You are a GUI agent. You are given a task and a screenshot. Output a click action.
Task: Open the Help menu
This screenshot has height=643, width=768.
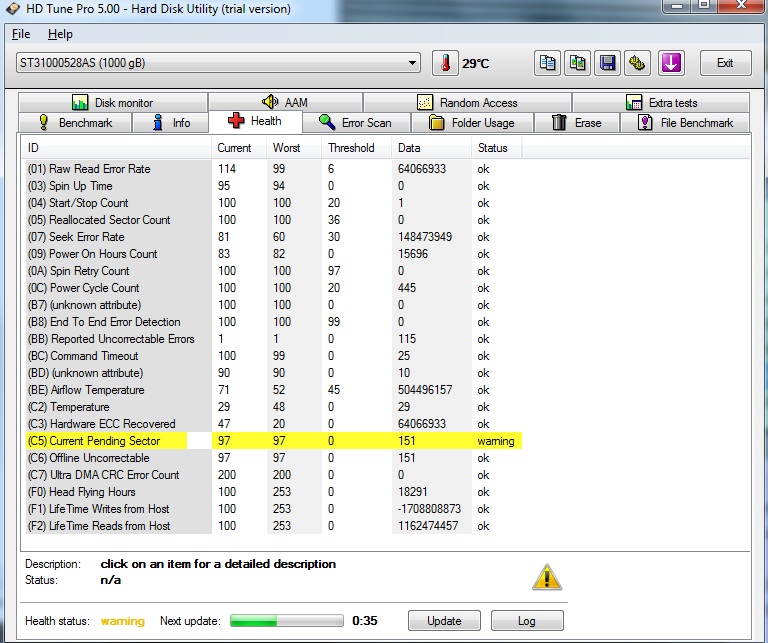click(x=60, y=34)
